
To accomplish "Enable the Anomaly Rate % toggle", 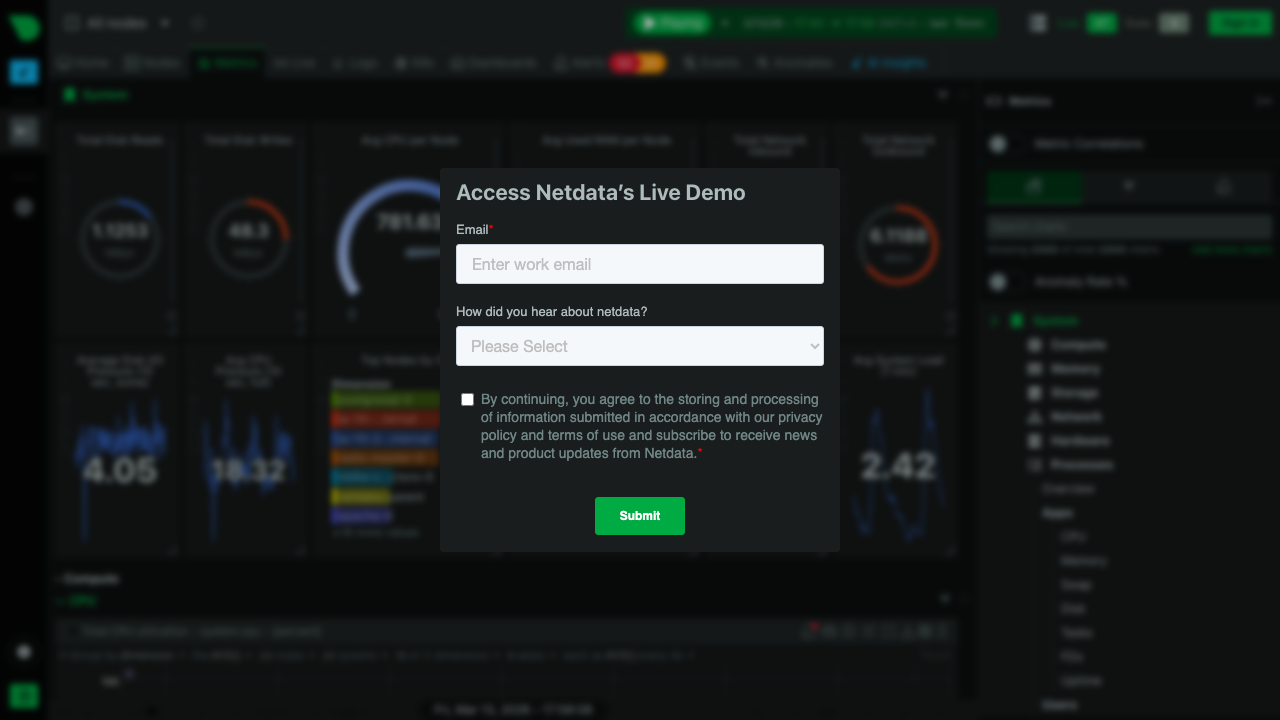I will pos(998,282).
